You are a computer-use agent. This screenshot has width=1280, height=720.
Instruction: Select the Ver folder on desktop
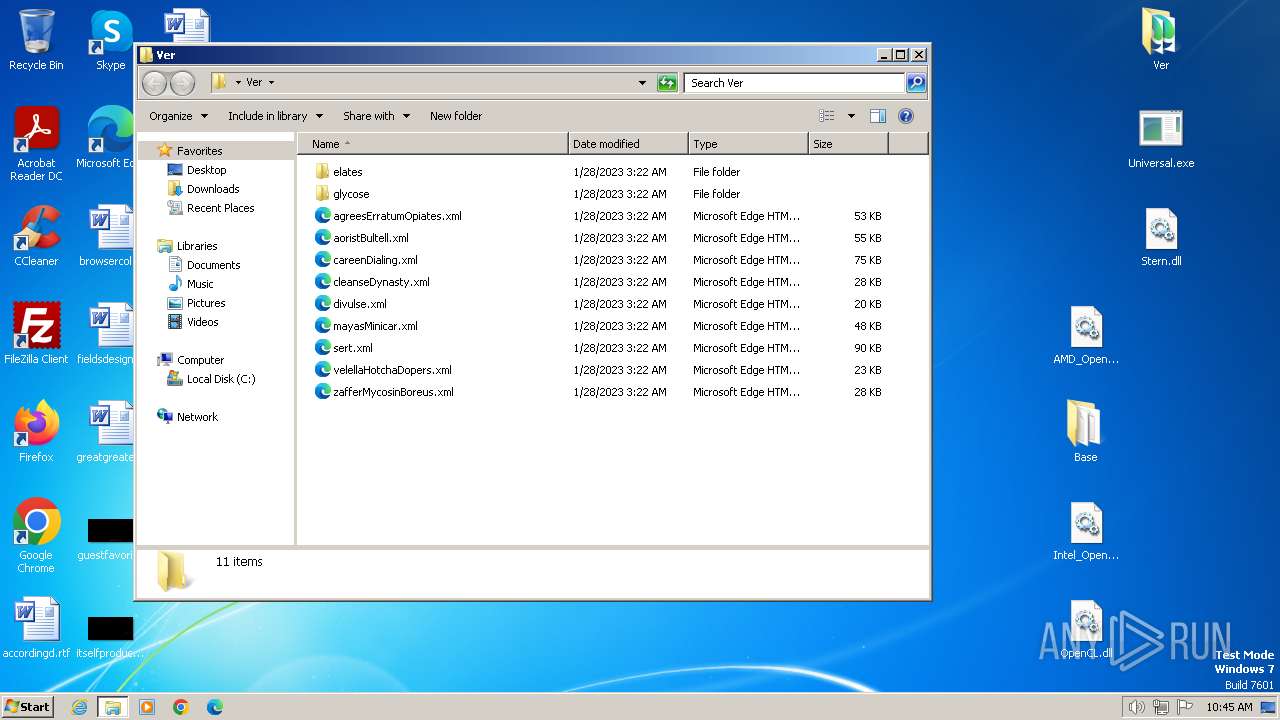point(1160,40)
